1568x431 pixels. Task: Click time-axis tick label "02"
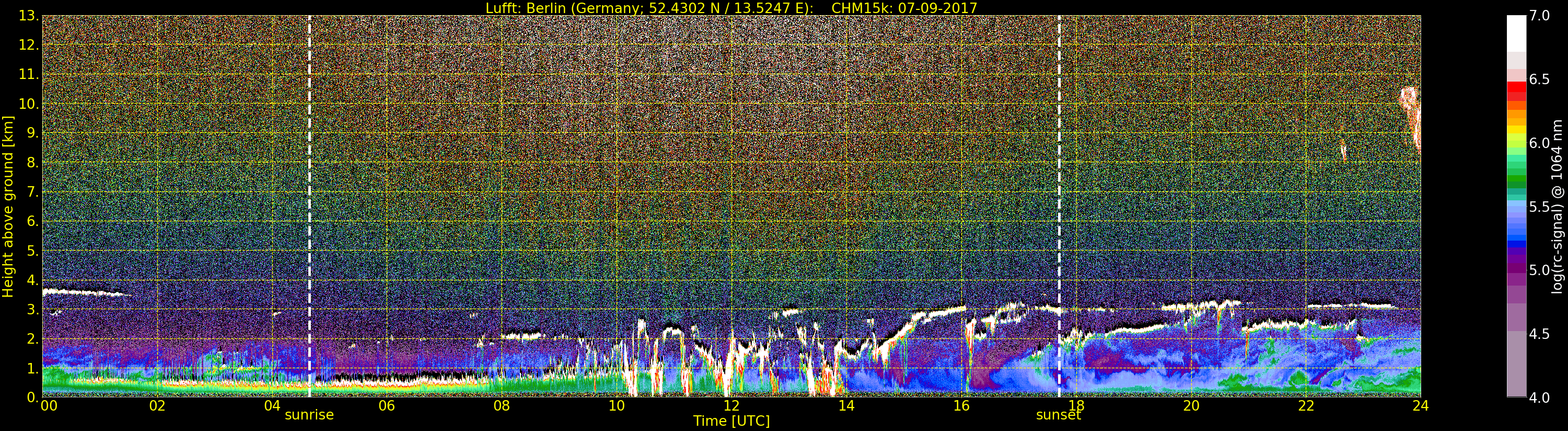pos(157,406)
